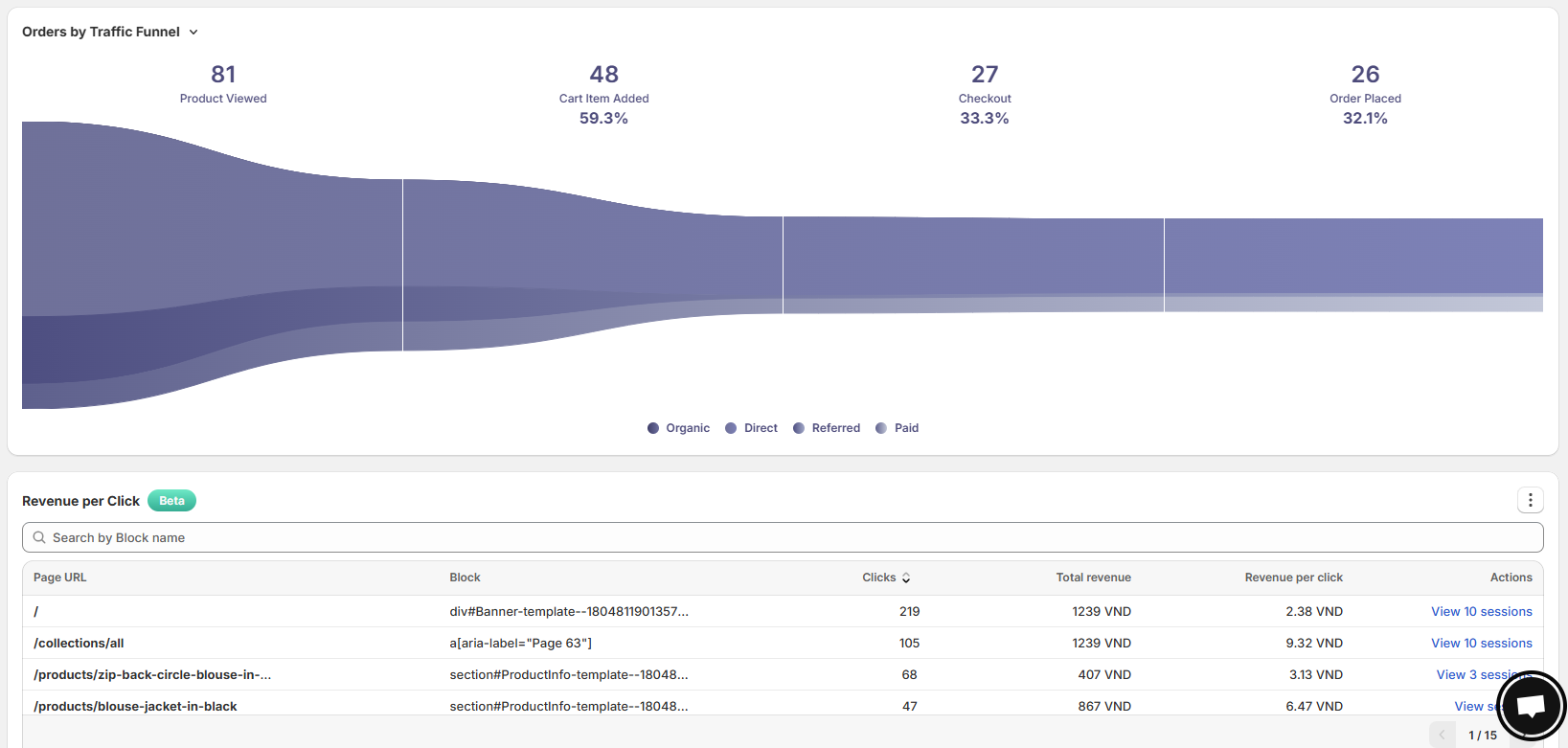Click the Organic legend dot
This screenshot has width=1568, height=748.
pos(653,428)
